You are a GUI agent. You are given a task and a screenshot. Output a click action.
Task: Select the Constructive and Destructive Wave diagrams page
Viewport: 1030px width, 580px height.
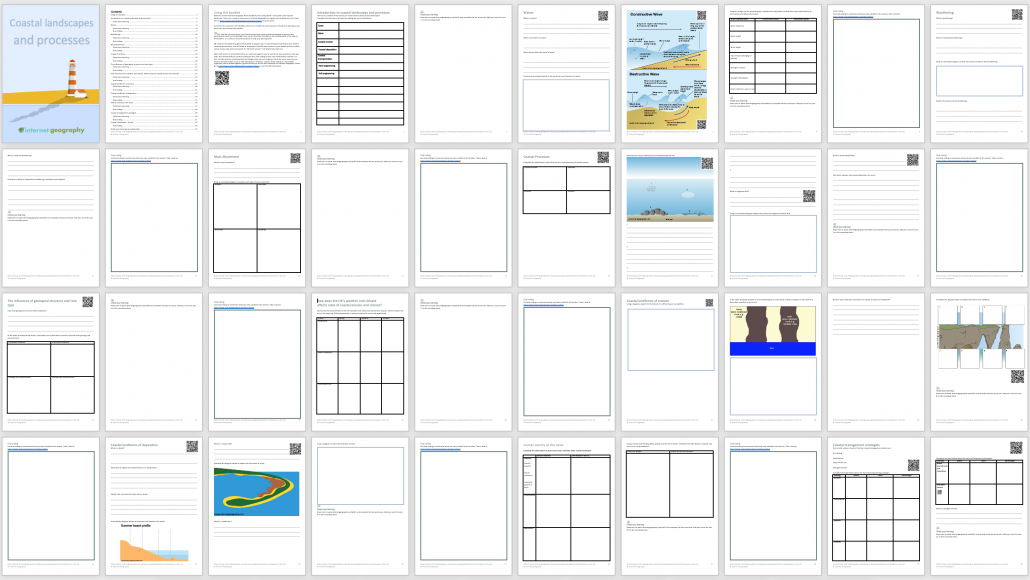pos(669,74)
